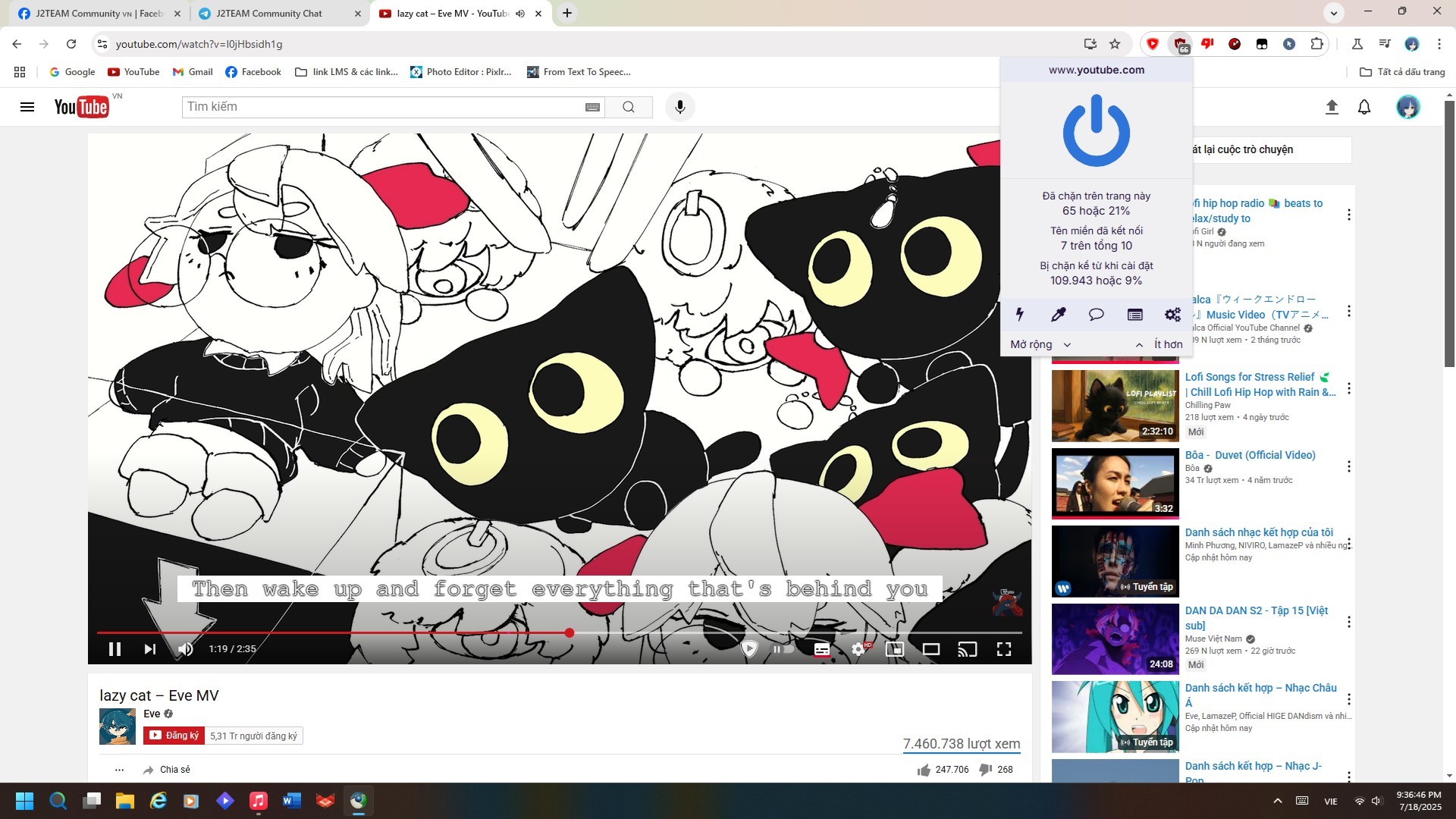The height and width of the screenshot is (819, 1456).
Task: Open options menu for Bôa - Duvet video
Action: pyautogui.click(x=1349, y=466)
